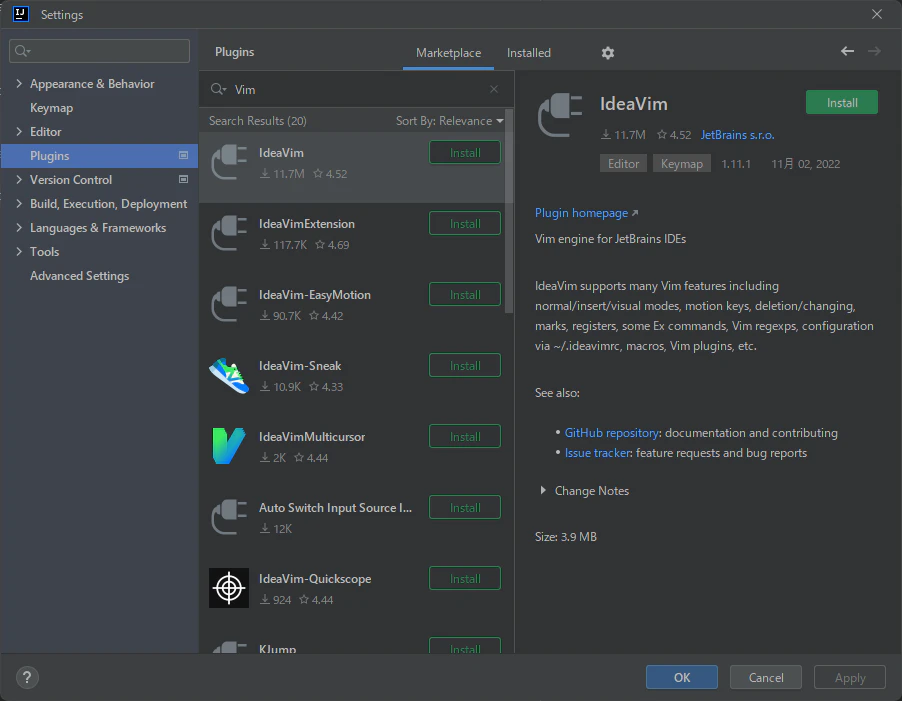
Task: Click the Size: 3.9 MB text
Action: click(565, 537)
